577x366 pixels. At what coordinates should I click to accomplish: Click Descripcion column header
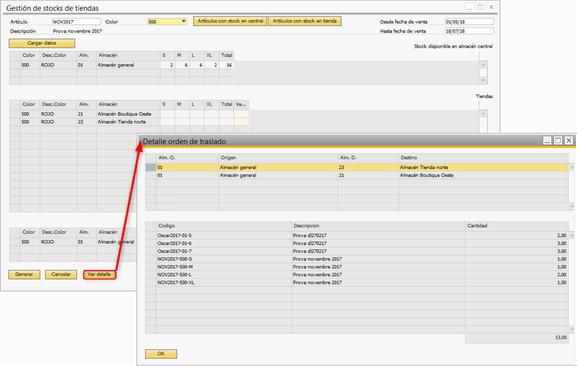[378, 226]
